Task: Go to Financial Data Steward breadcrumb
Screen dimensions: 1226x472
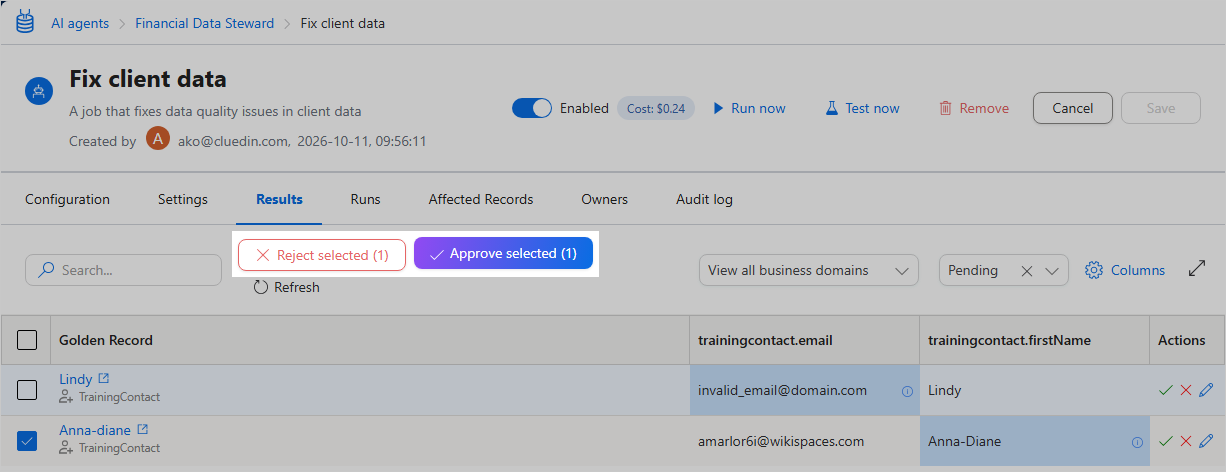Action: [204, 23]
